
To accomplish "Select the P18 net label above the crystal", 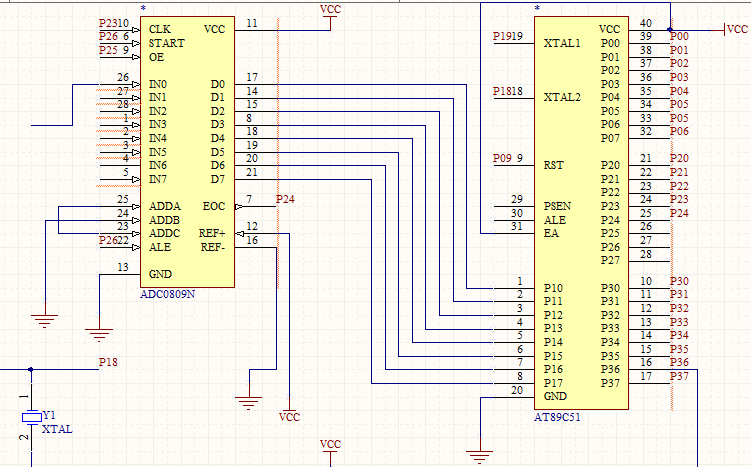I will (x=108, y=362).
